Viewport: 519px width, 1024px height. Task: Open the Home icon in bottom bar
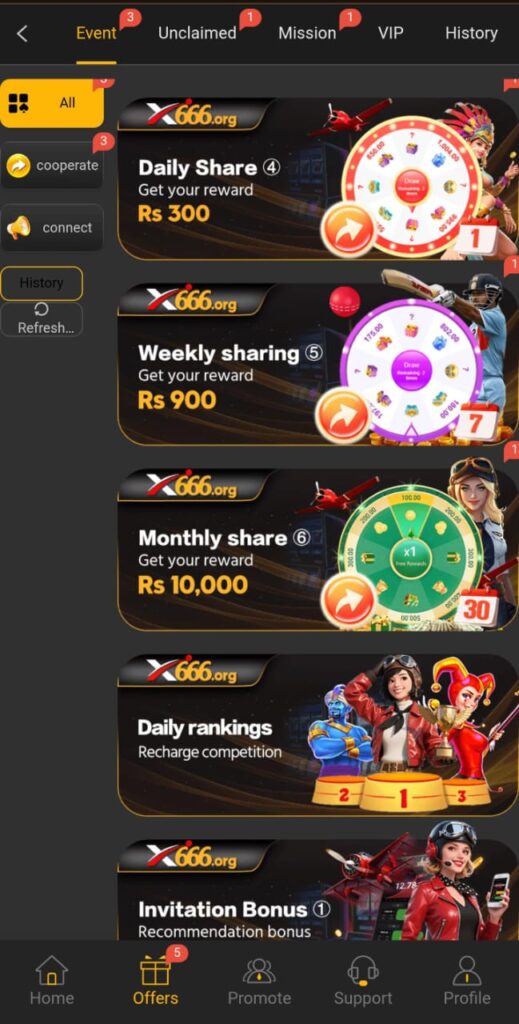click(x=52, y=970)
